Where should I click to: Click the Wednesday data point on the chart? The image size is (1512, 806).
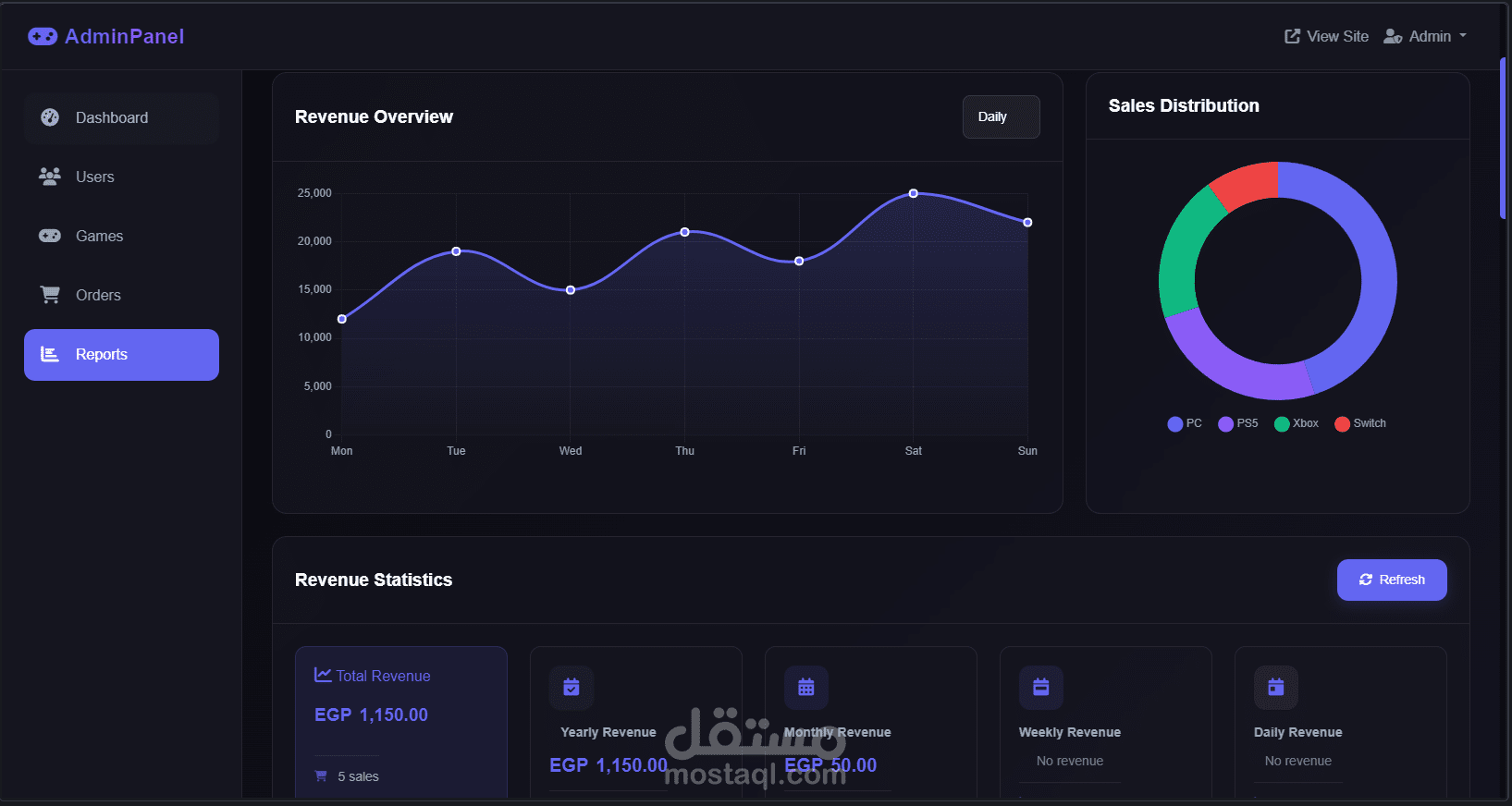(x=571, y=290)
